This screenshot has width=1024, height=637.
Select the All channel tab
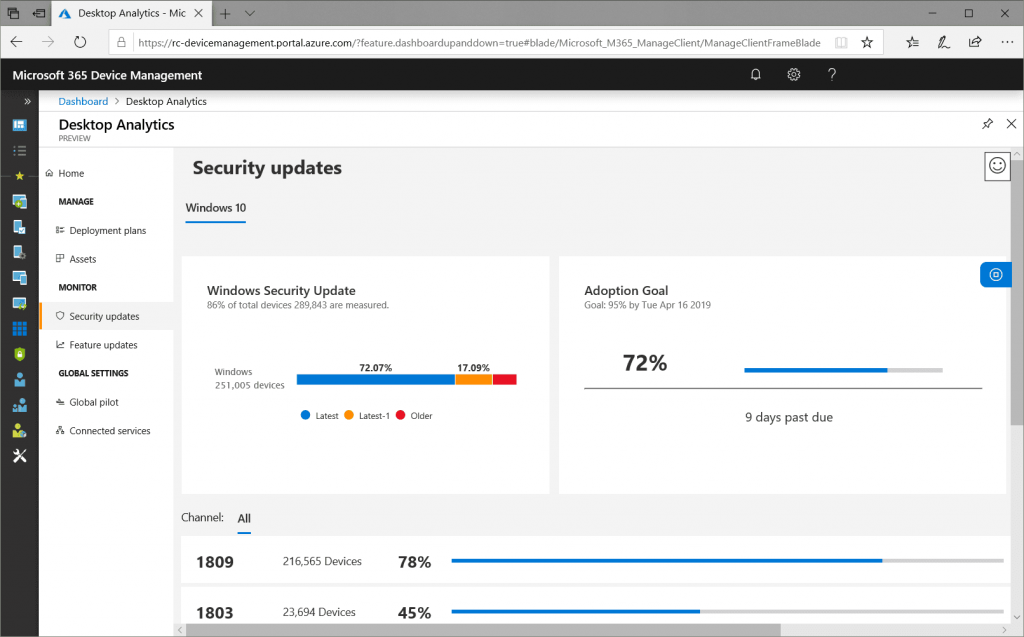pyautogui.click(x=244, y=519)
